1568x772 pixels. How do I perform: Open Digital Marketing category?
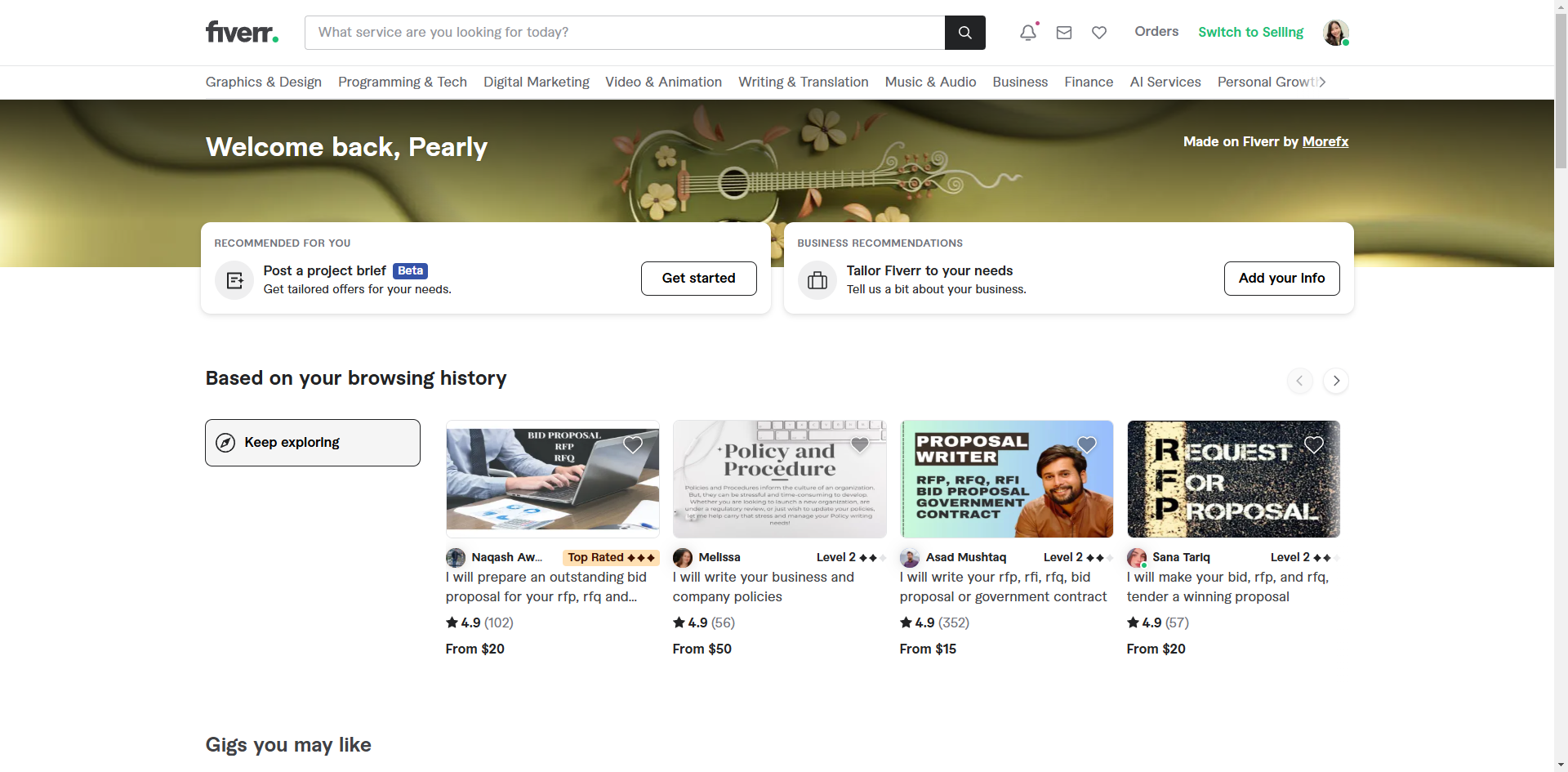click(537, 82)
